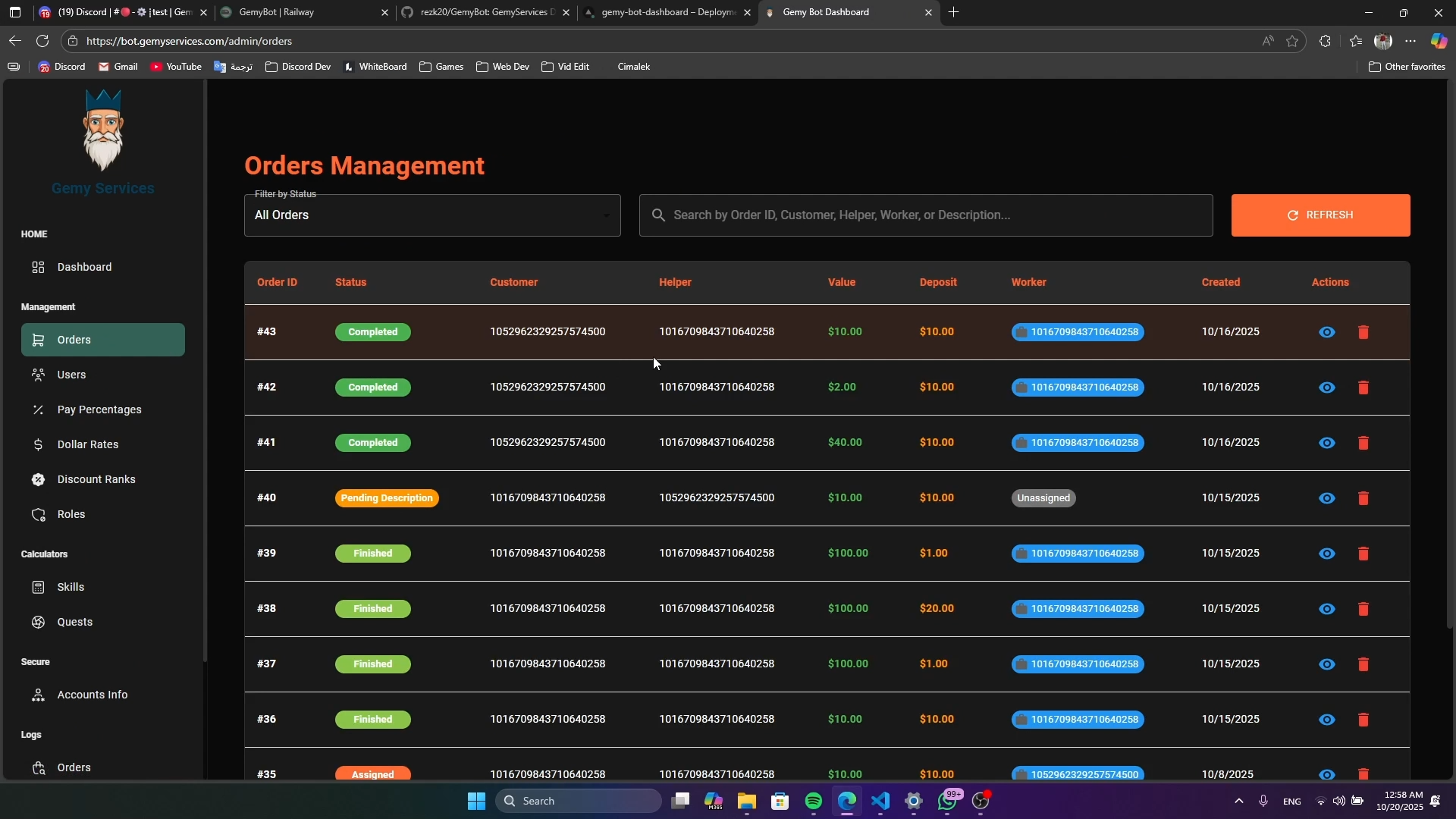The height and width of the screenshot is (819, 1456).
Task: View order #37 details with eye icon
Action: point(1326,664)
